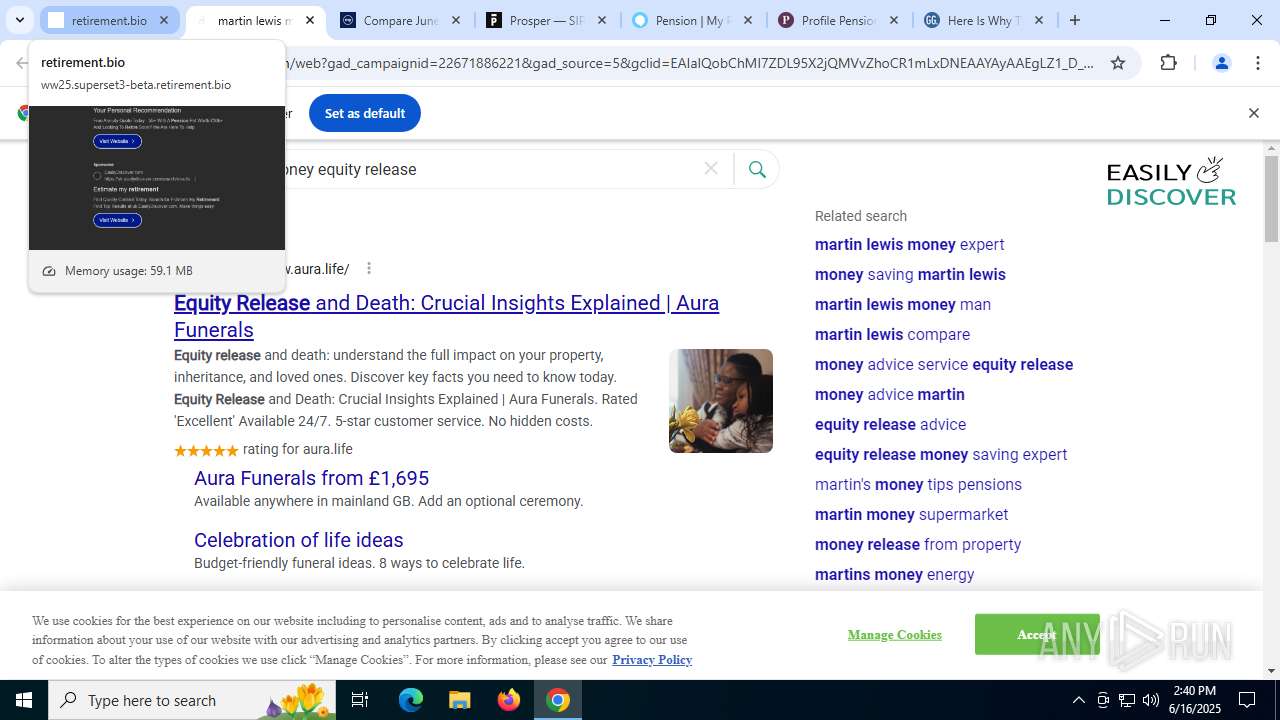This screenshot has width=1280, height=720.
Task: Open the aura.life result options menu
Action: point(369,268)
